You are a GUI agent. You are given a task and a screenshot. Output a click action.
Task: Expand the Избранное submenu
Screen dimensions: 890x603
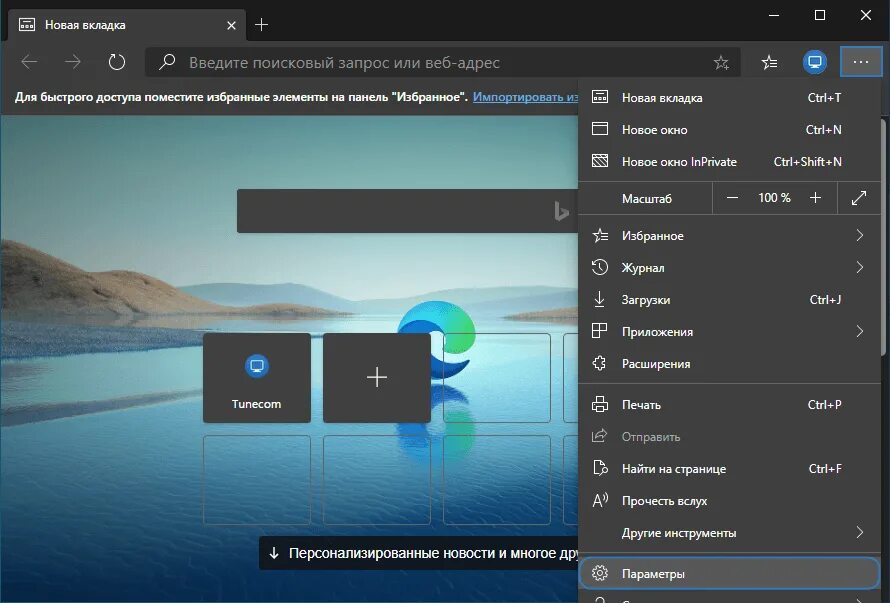point(729,236)
